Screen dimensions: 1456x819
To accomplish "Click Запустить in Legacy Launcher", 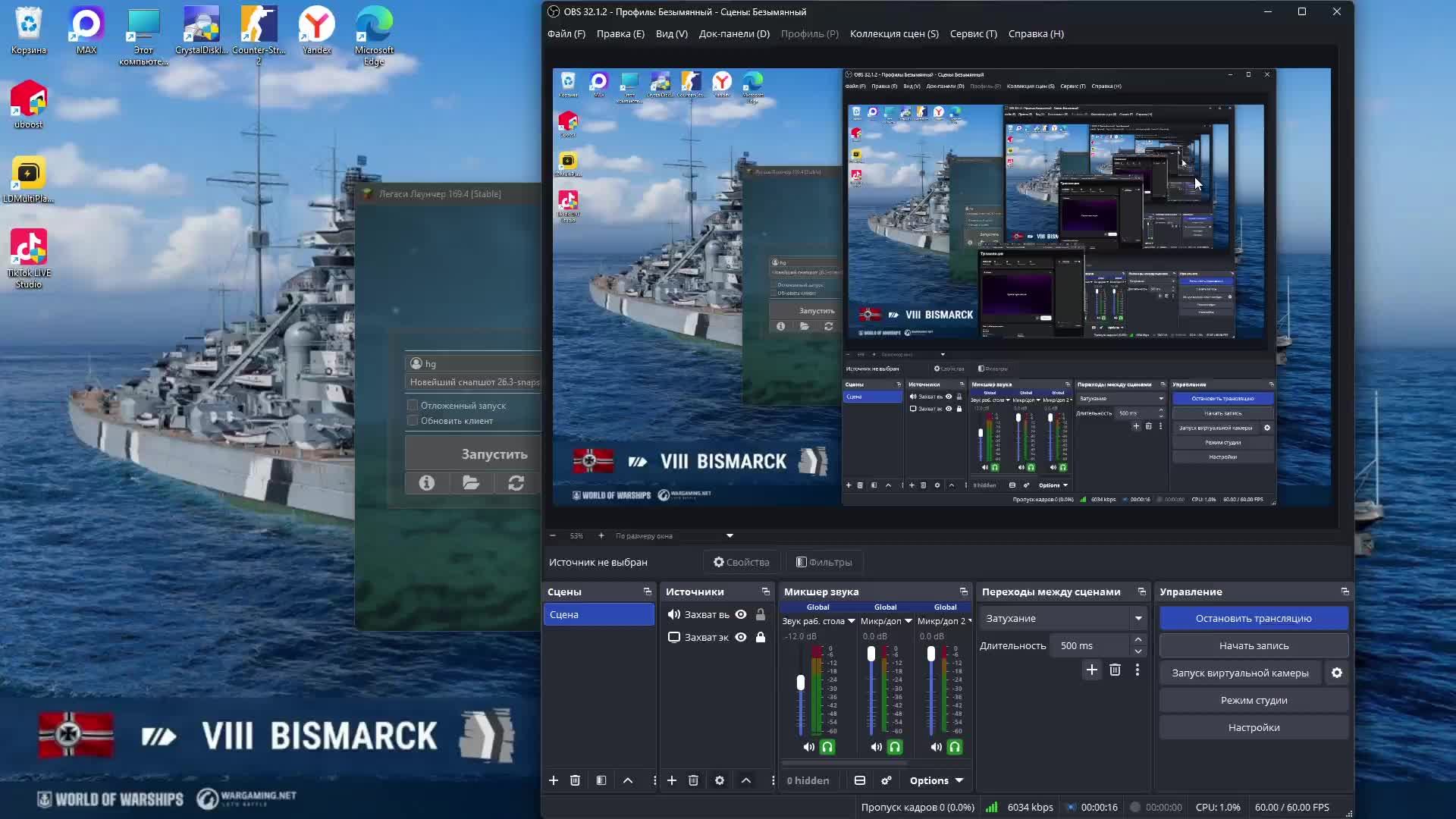I will click(x=473, y=453).
